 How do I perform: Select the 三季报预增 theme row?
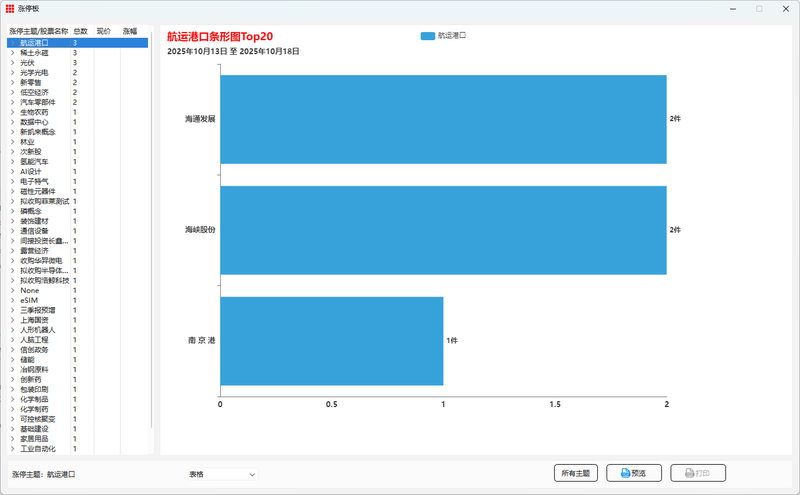[78, 310]
